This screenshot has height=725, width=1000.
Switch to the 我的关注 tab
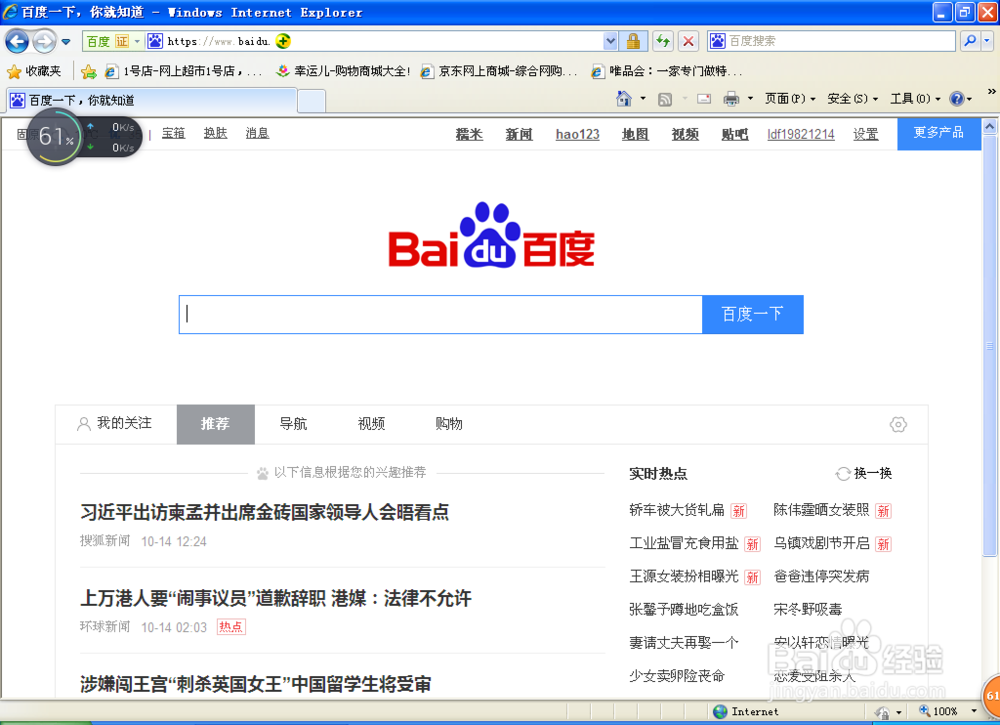115,423
